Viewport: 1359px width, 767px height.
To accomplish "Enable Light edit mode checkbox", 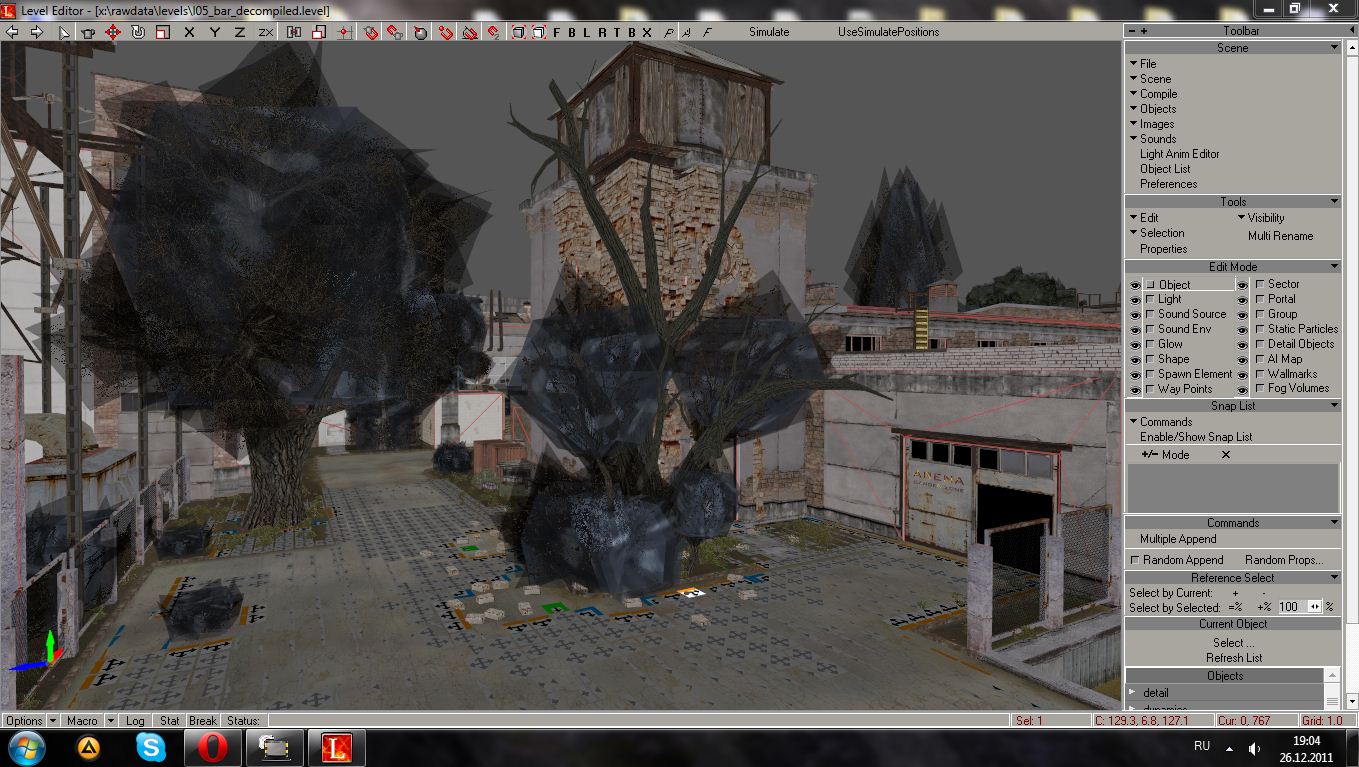I will pyautogui.click(x=1150, y=299).
